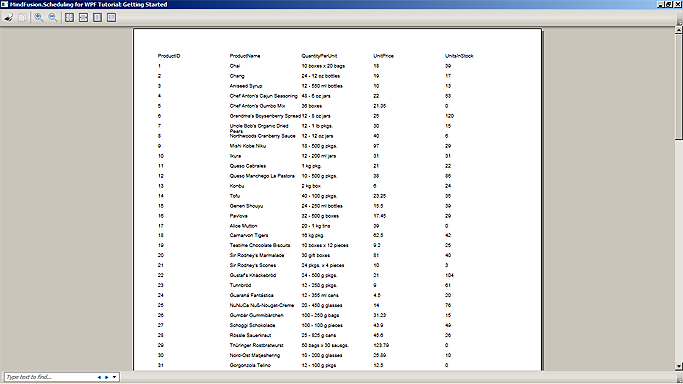This screenshot has width=683, height=384.
Task: Click the vertical scrollbar thumb
Action: (x=679, y=87)
